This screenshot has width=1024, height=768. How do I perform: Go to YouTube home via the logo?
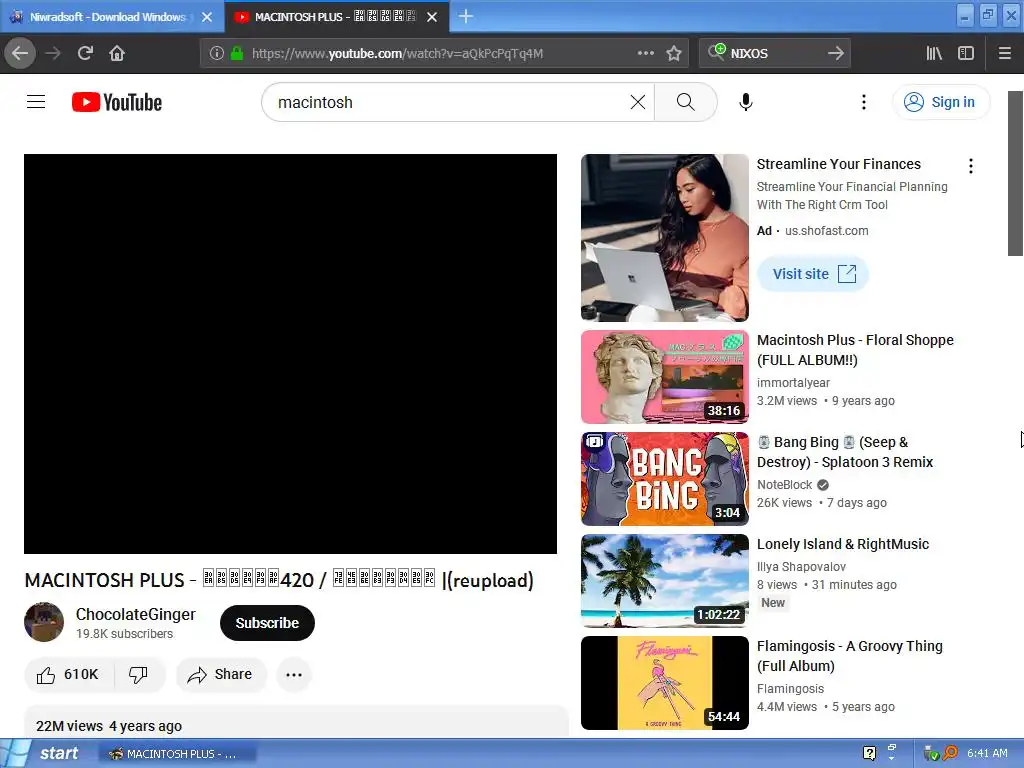(117, 103)
